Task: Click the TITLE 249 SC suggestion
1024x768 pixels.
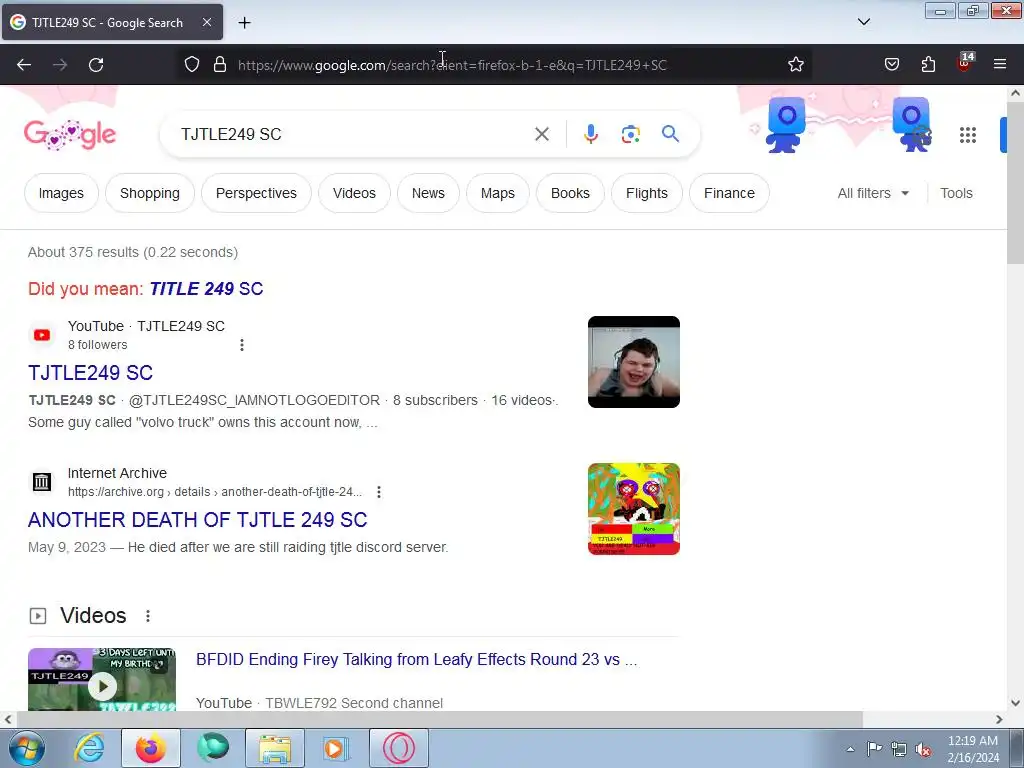Action: coord(206,289)
